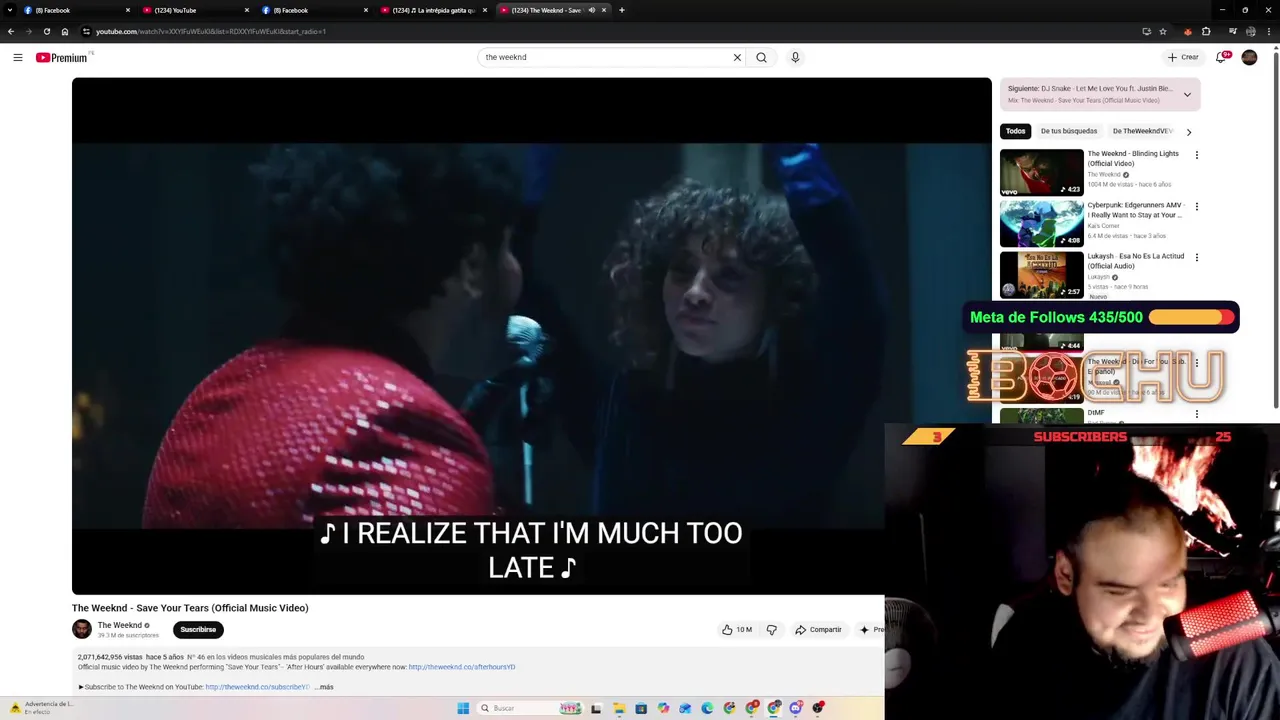The image size is (1280, 720).
Task: Open Discord from the taskbar
Action: pos(795,708)
